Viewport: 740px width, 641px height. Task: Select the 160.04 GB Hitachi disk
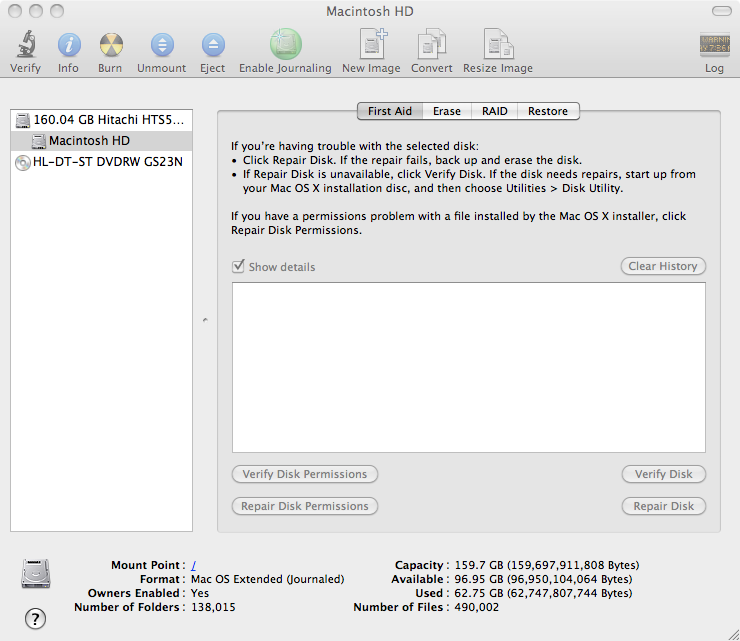pyautogui.click(x=101, y=120)
